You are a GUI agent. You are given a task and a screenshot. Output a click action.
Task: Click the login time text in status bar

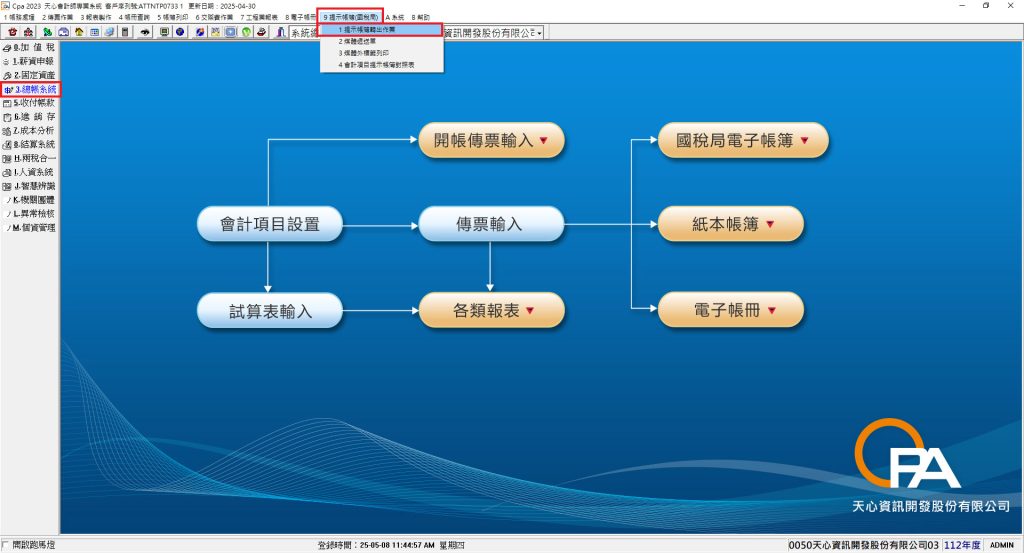(391, 545)
